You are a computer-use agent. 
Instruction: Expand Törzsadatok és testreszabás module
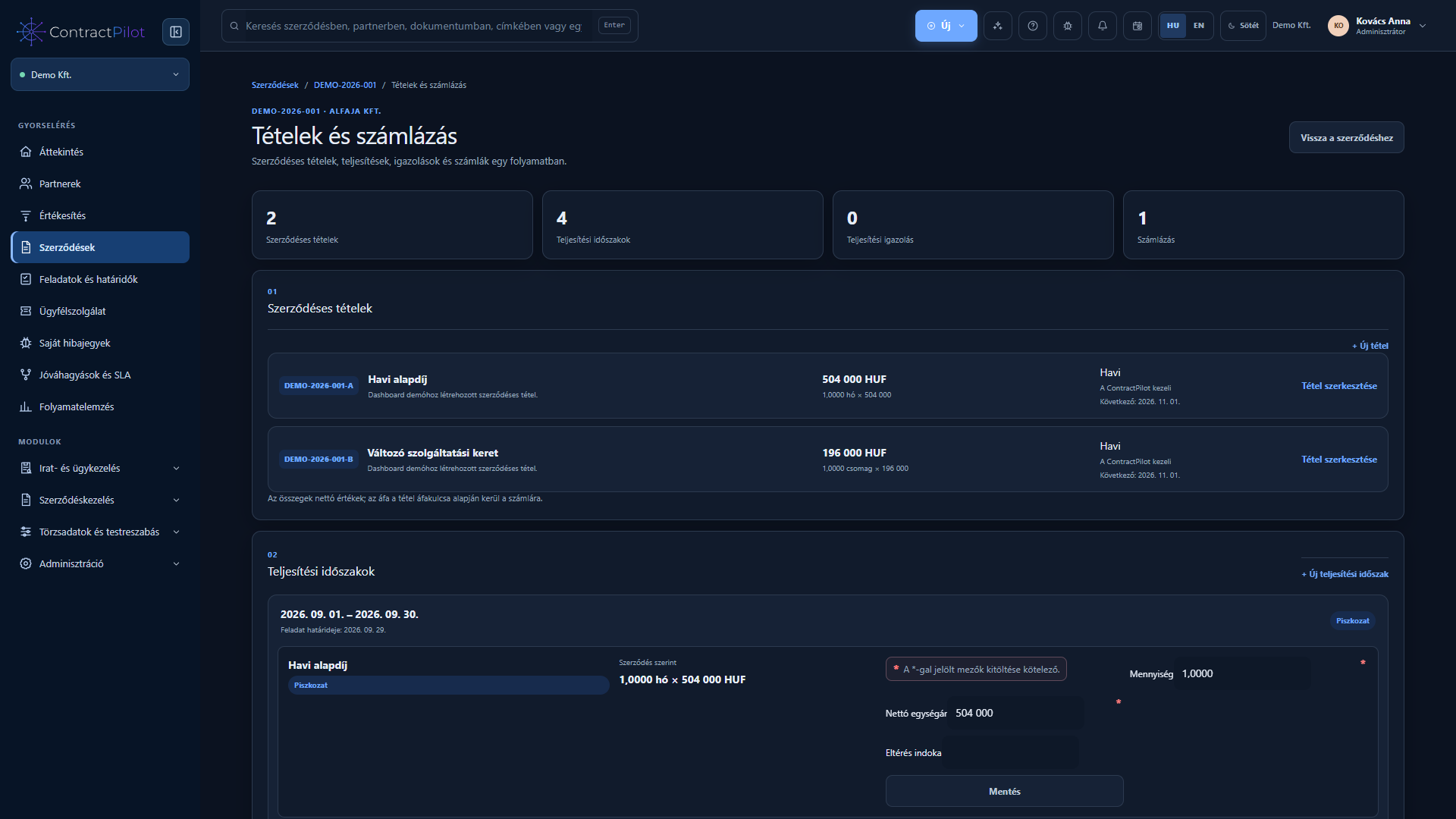pos(100,532)
